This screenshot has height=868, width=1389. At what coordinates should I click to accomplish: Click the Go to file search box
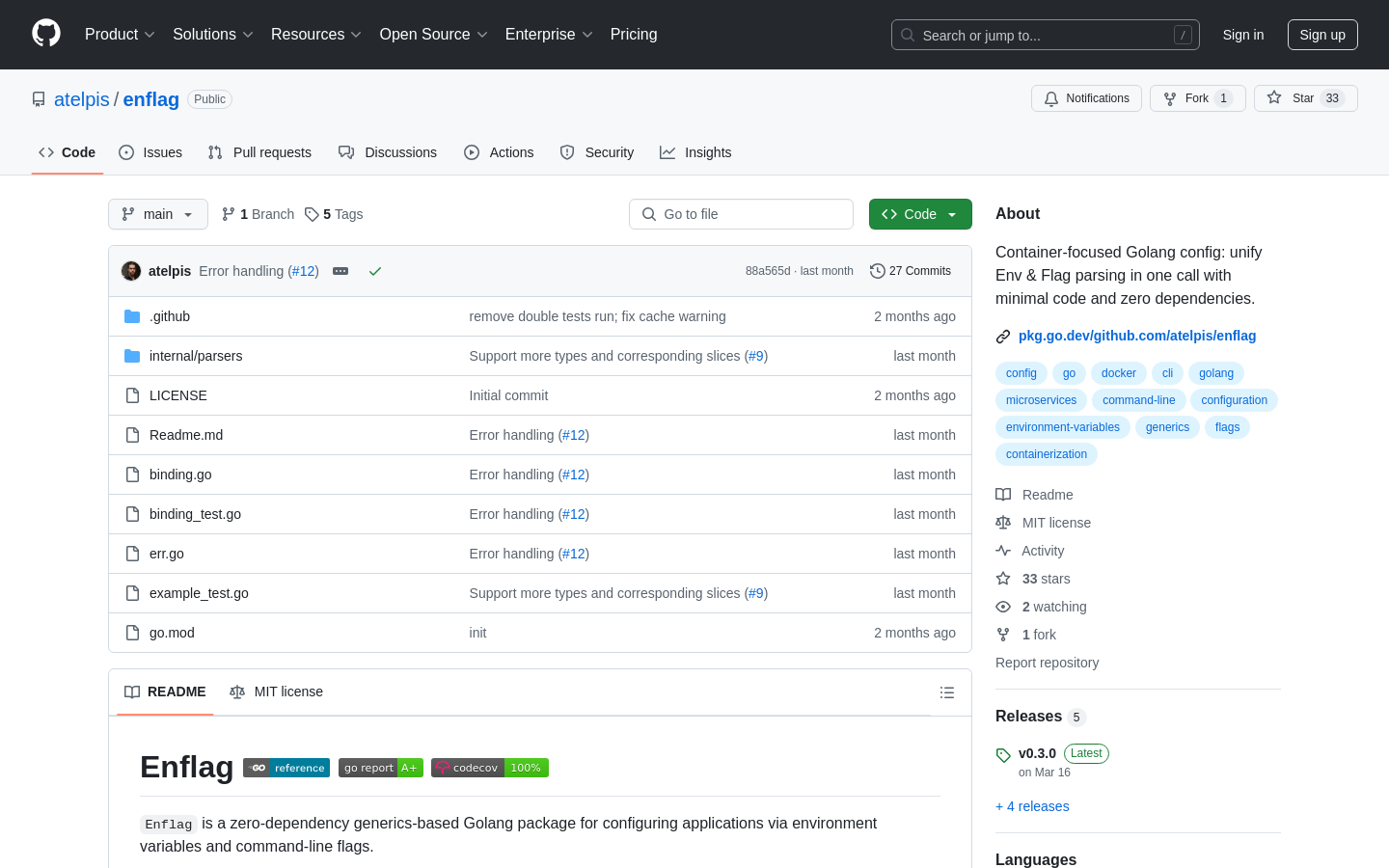(x=741, y=214)
